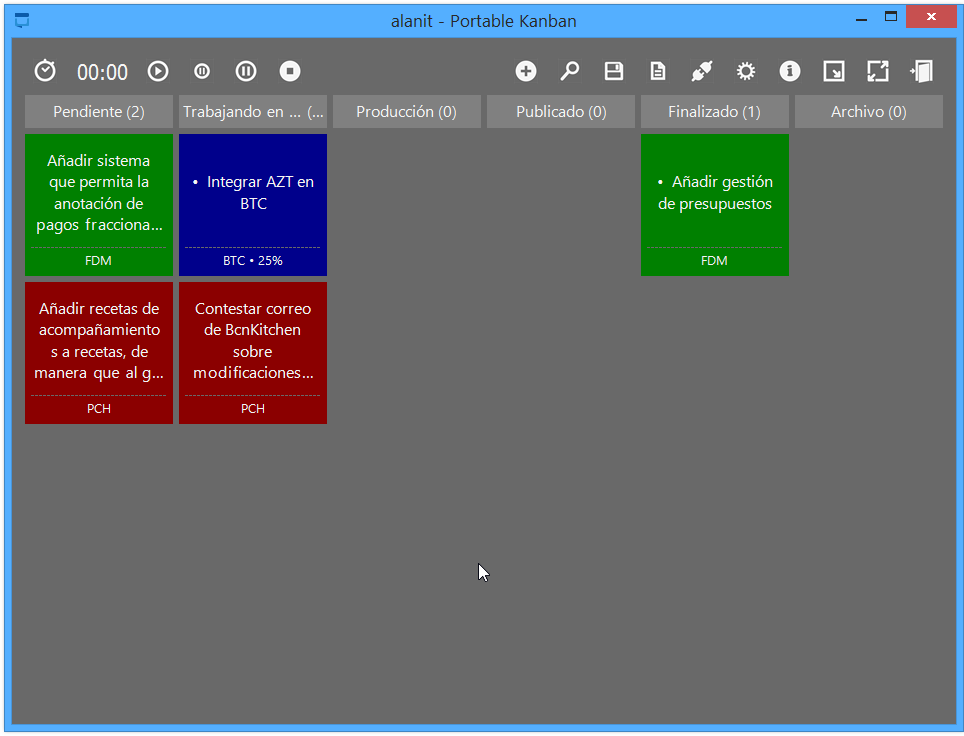The width and height of the screenshot is (964, 736).
Task: Open search with magnifier icon
Action: [570, 71]
